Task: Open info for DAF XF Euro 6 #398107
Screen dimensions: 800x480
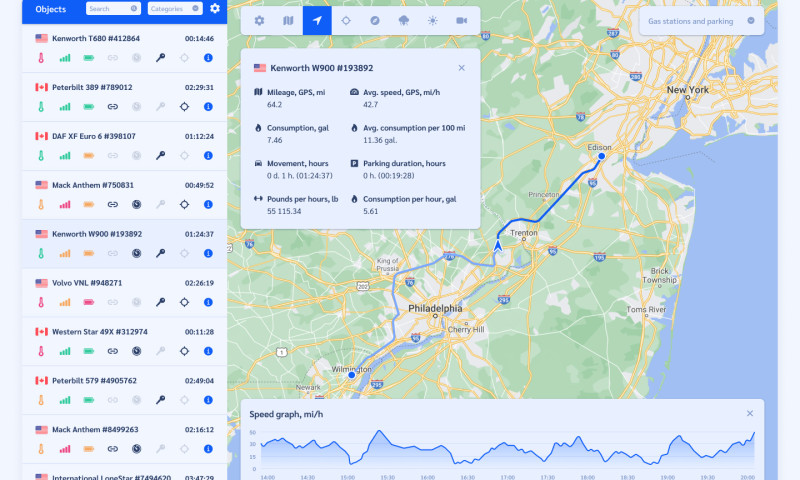Action: (208, 156)
